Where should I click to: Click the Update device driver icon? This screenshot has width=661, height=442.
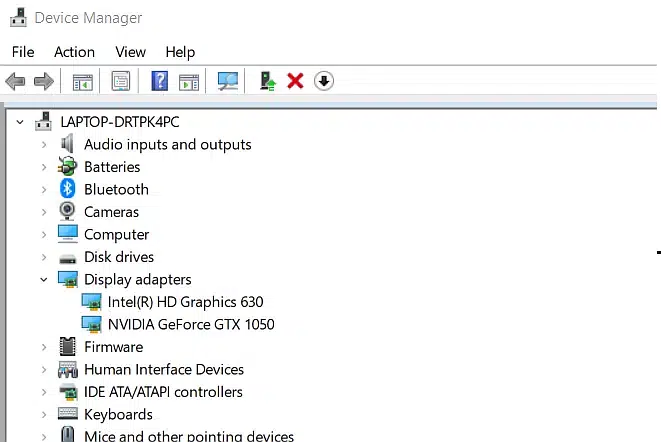(x=267, y=81)
